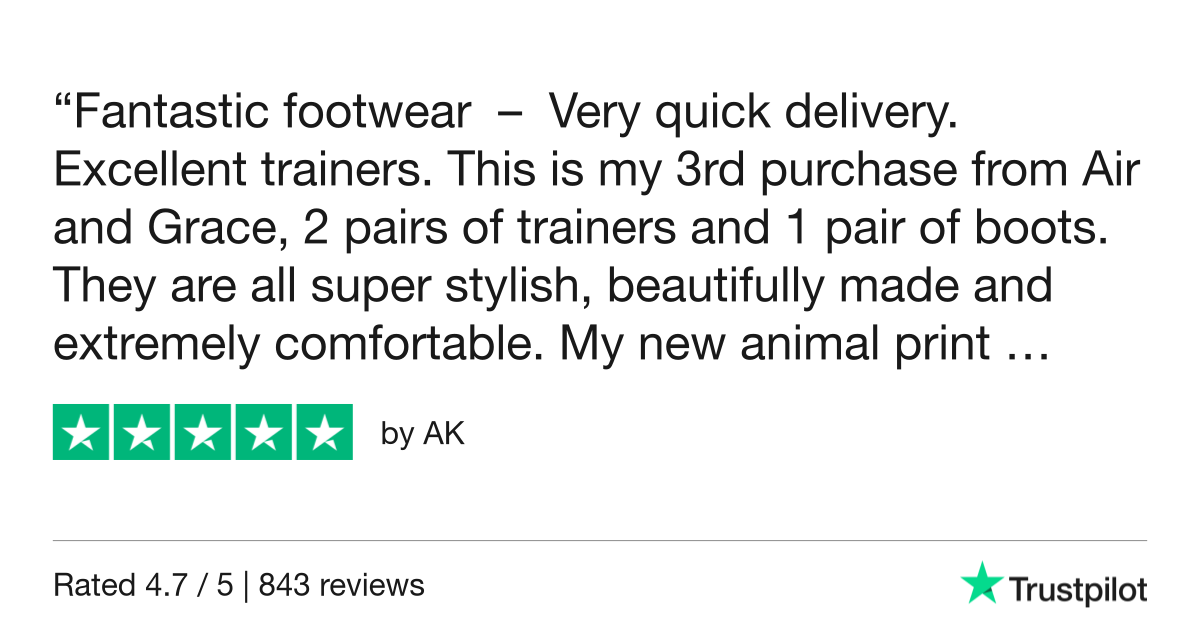Open the Trustpilot wordmark link

click(x=1077, y=590)
